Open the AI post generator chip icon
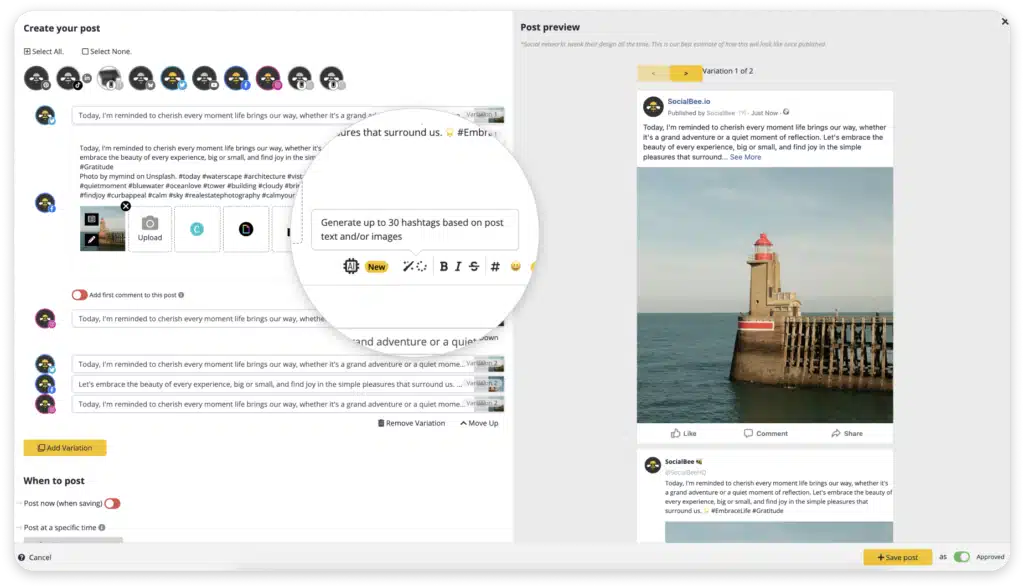The width and height of the screenshot is (1024, 588). [x=351, y=266]
